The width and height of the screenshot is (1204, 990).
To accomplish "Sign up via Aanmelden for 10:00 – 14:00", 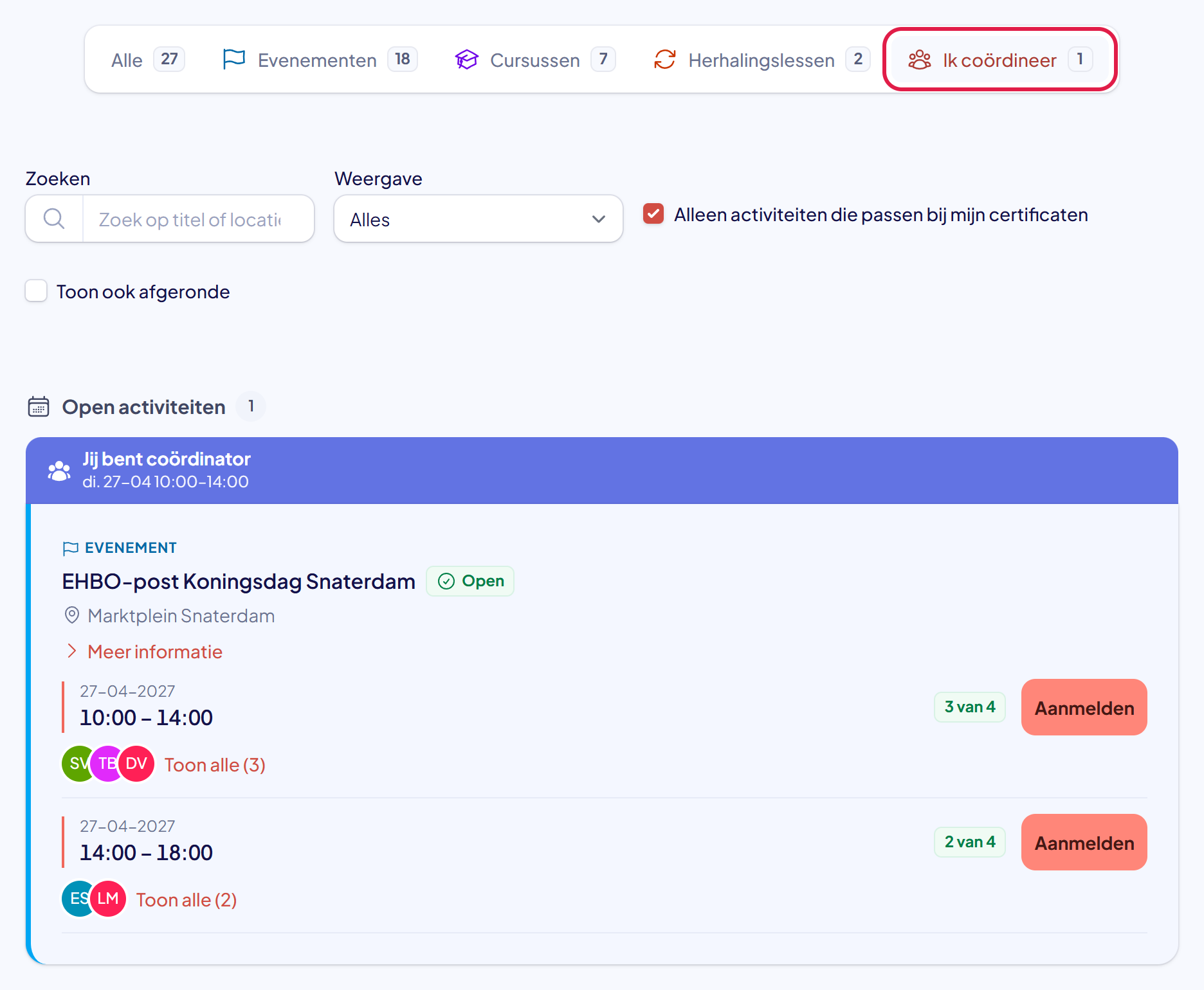I will pos(1084,707).
